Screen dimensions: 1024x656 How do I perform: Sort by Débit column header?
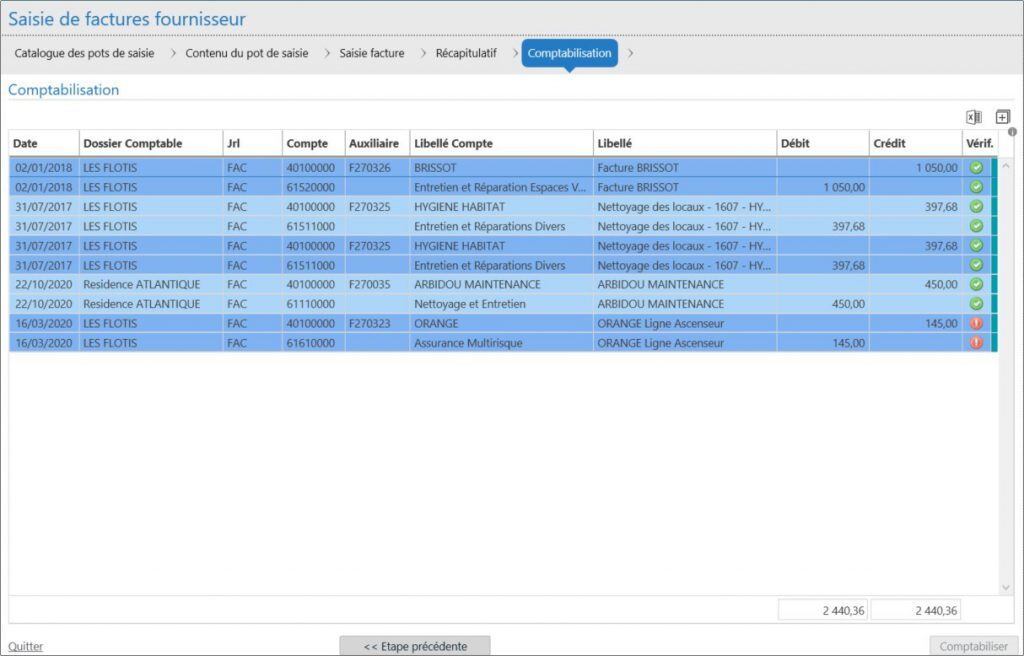tap(823, 143)
